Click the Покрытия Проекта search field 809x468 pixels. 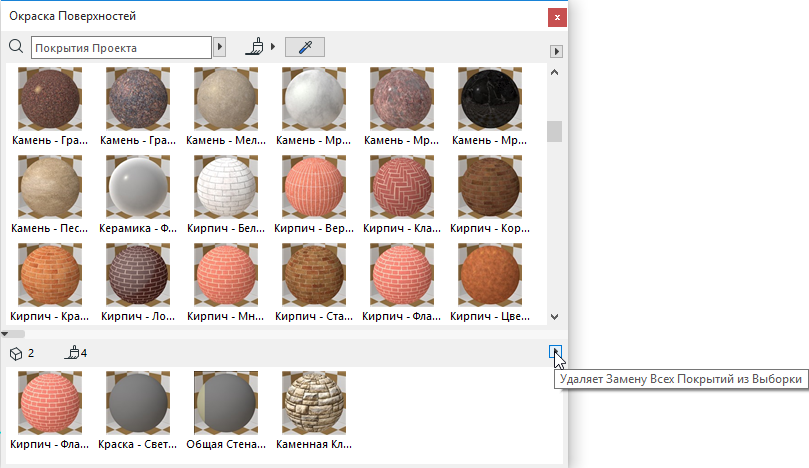point(120,47)
